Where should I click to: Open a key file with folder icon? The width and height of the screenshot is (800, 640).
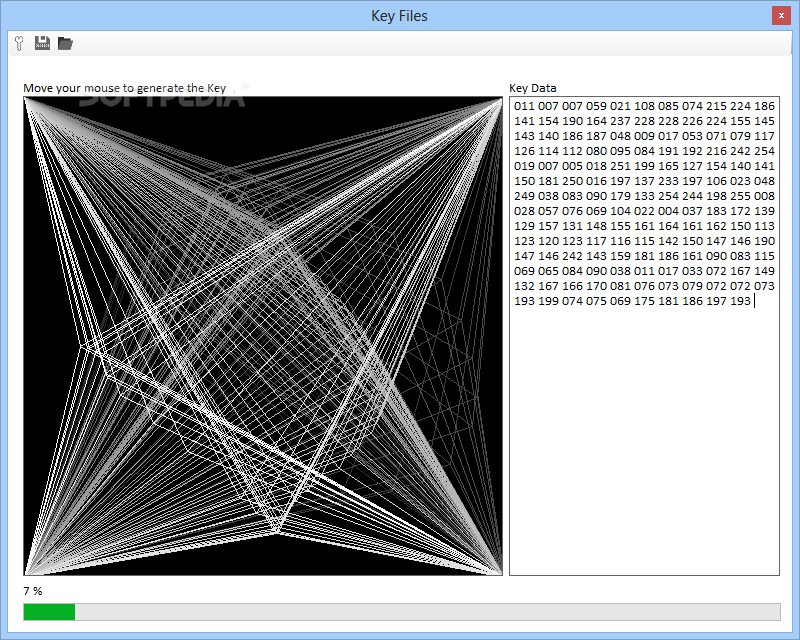pyautogui.click(x=65, y=43)
